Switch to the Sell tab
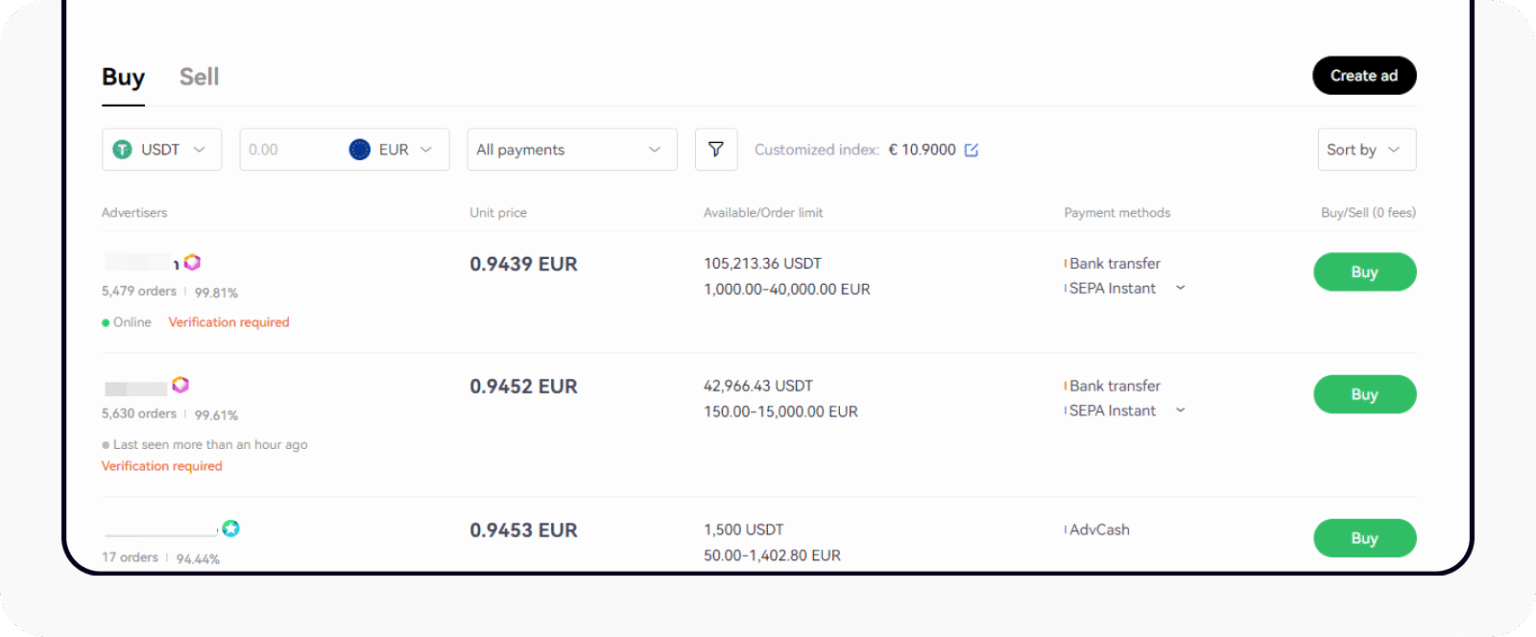 point(198,76)
